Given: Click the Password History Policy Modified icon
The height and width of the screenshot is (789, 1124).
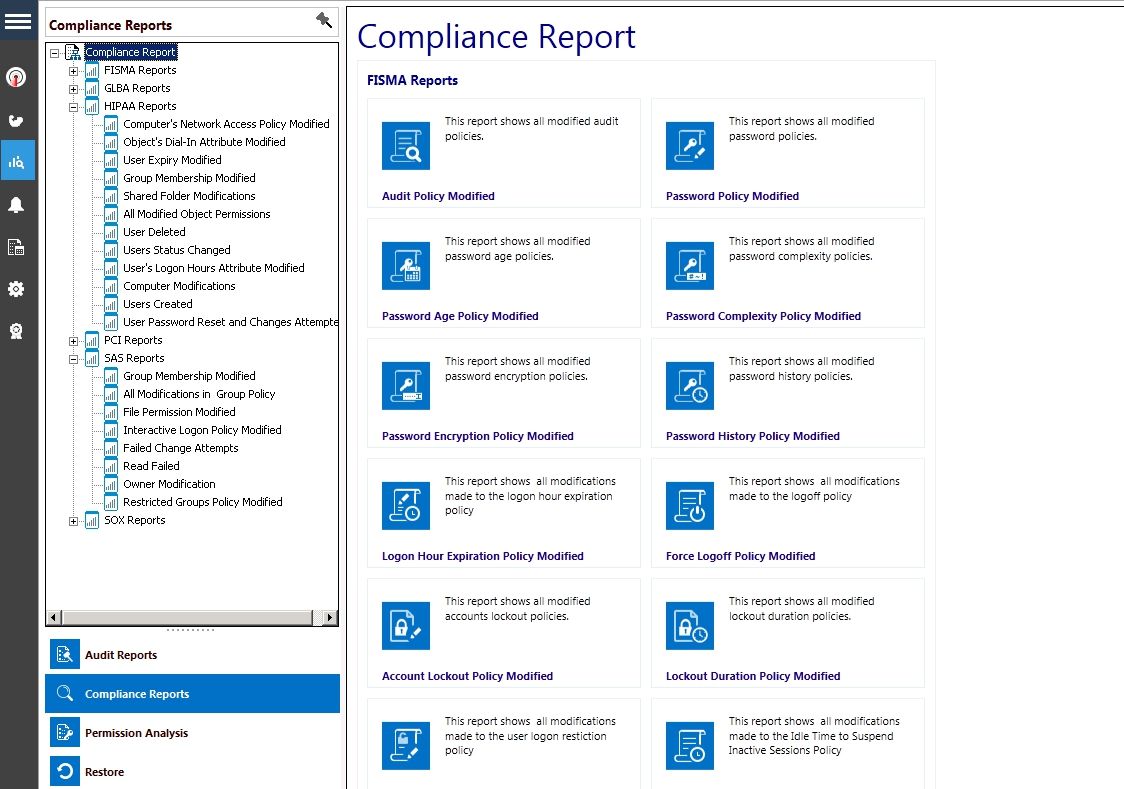Looking at the screenshot, I should click(x=690, y=386).
